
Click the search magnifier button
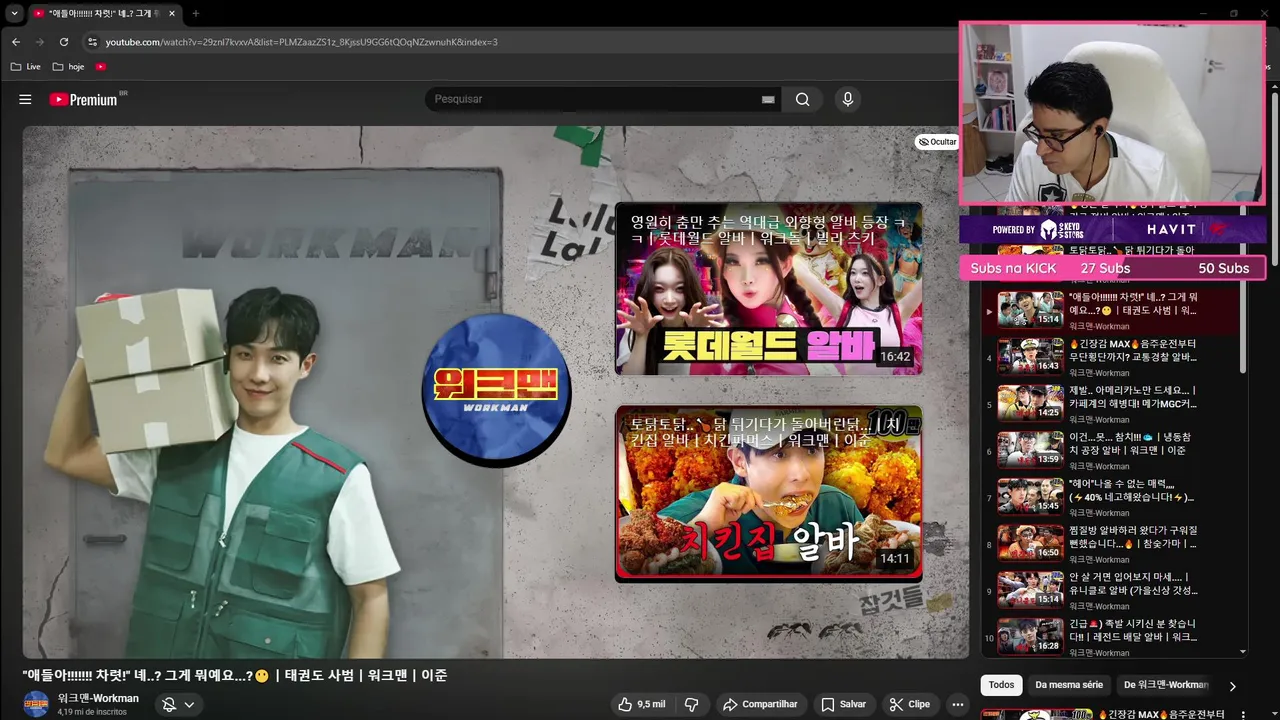coord(802,99)
